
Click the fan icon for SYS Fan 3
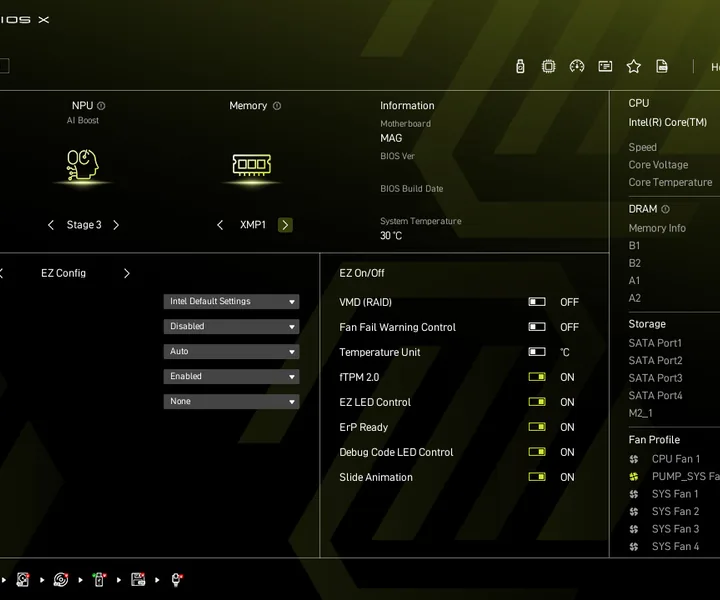tap(634, 529)
